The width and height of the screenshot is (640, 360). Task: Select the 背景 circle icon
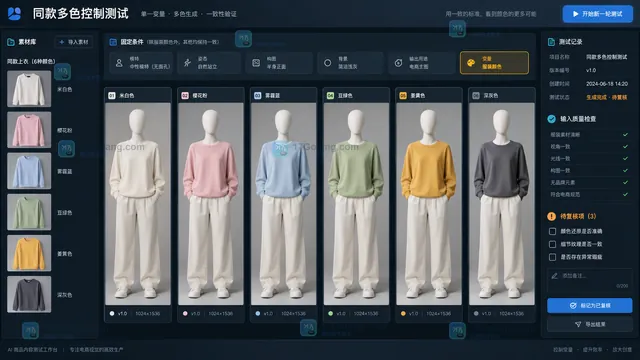point(327,63)
